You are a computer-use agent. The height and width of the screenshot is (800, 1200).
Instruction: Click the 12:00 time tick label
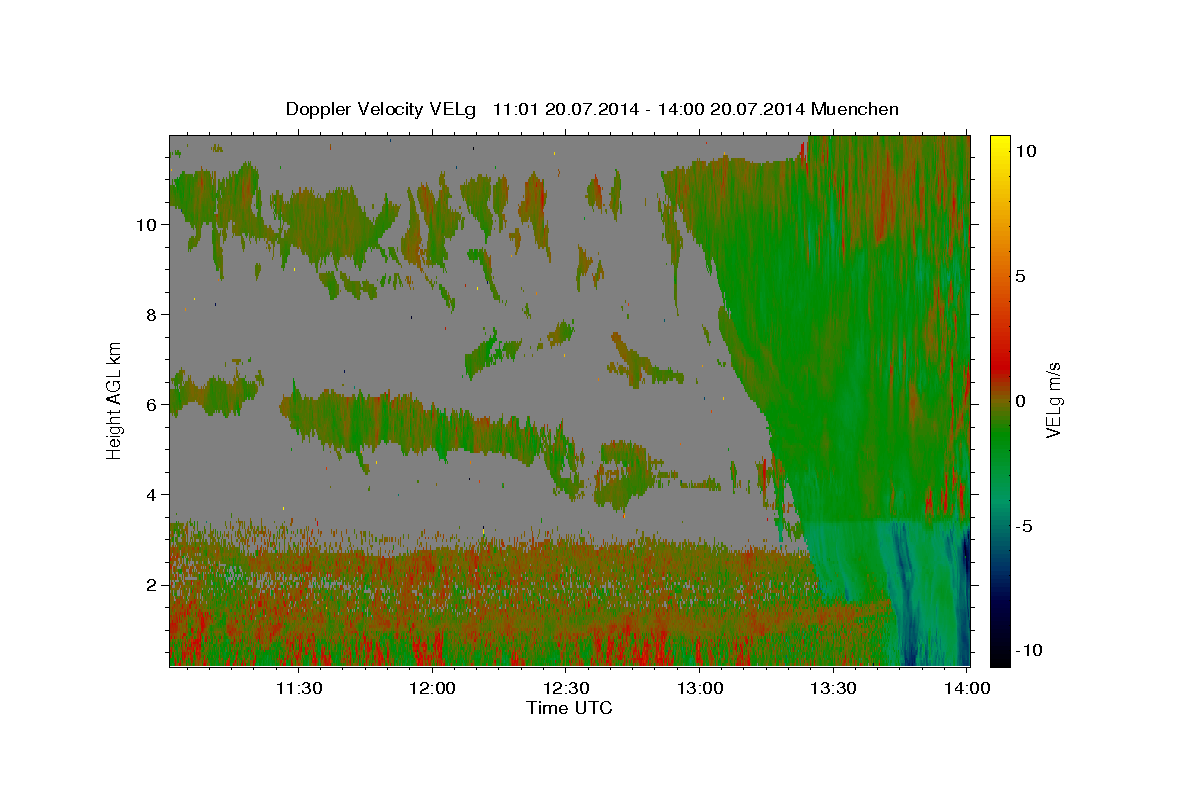pyautogui.click(x=432, y=688)
